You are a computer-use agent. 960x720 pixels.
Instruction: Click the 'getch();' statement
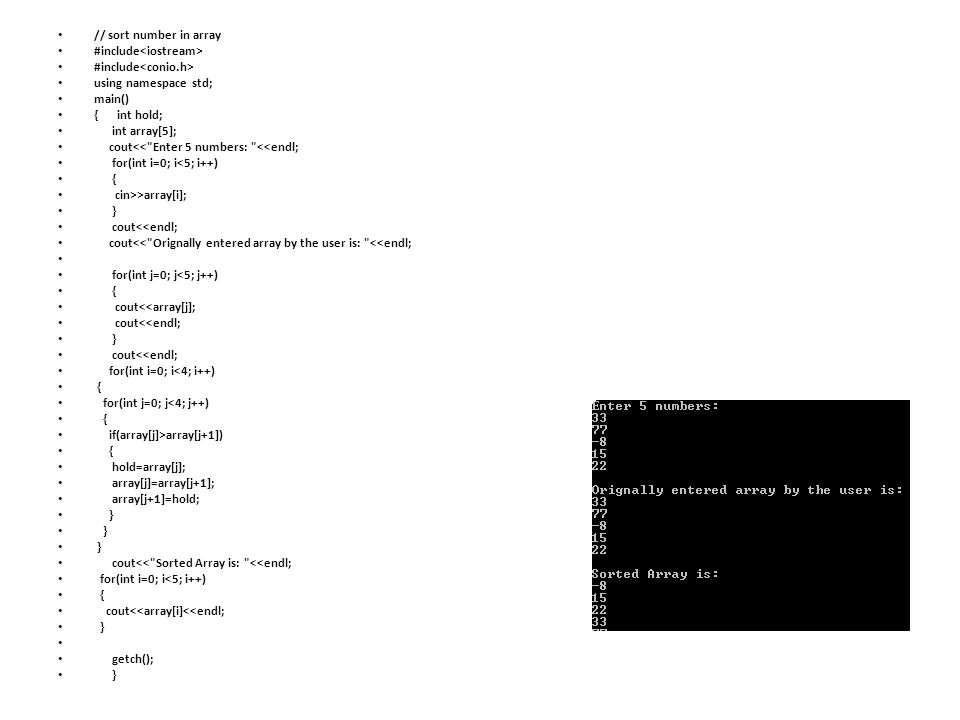133,659
